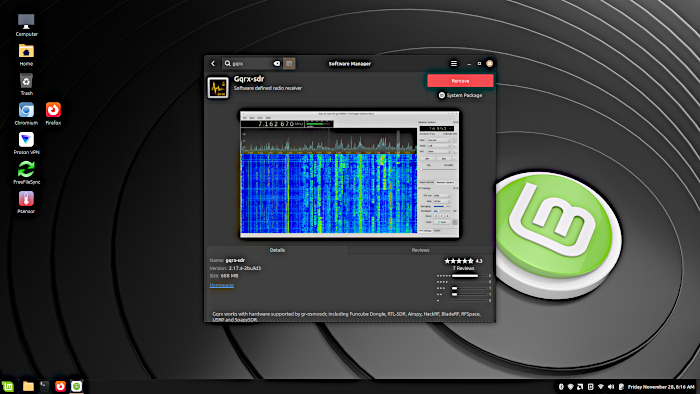Open Computer desktop icon
This screenshot has width=700, height=394.
[26, 25]
